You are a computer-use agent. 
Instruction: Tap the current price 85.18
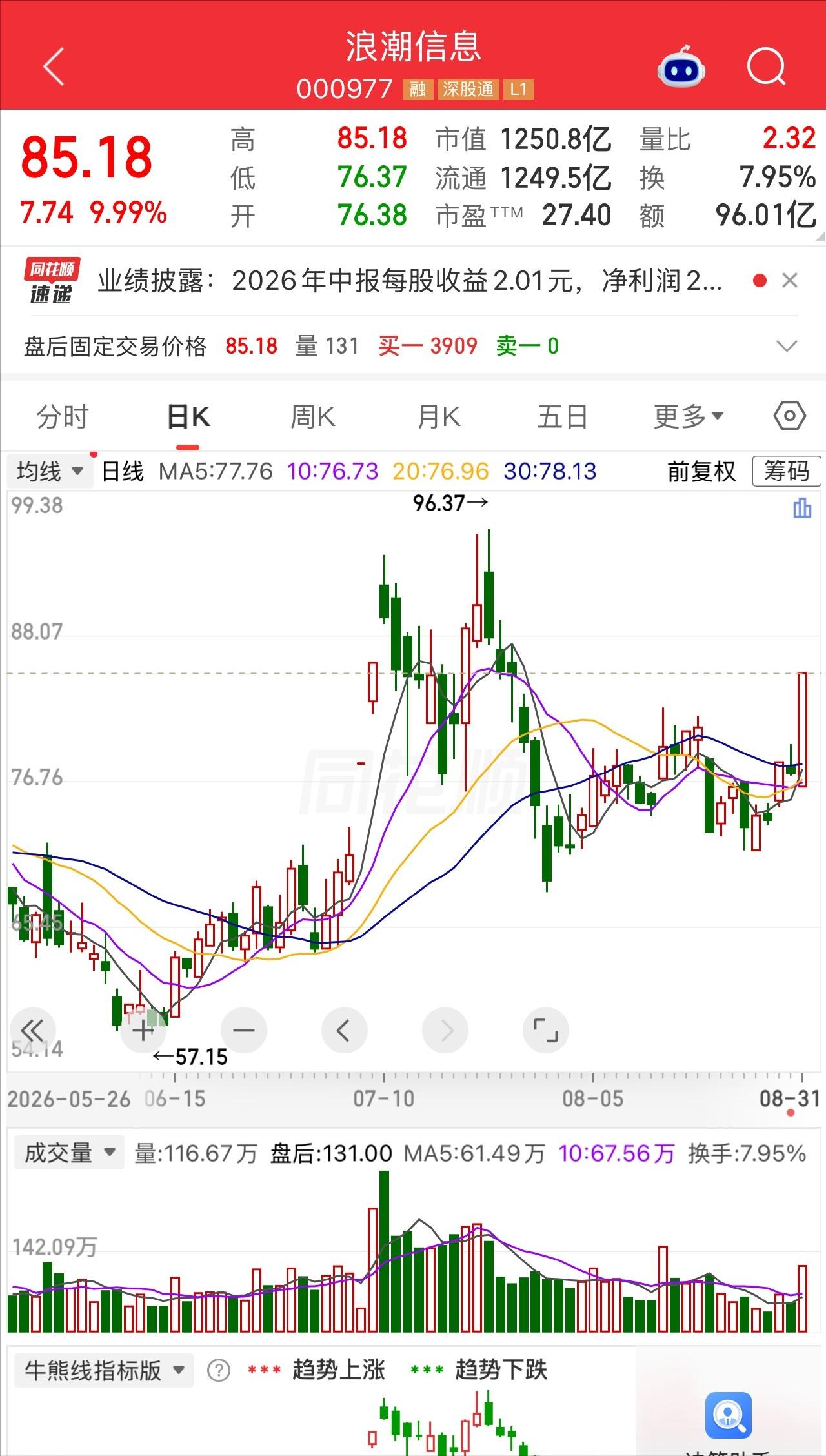coord(86,157)
